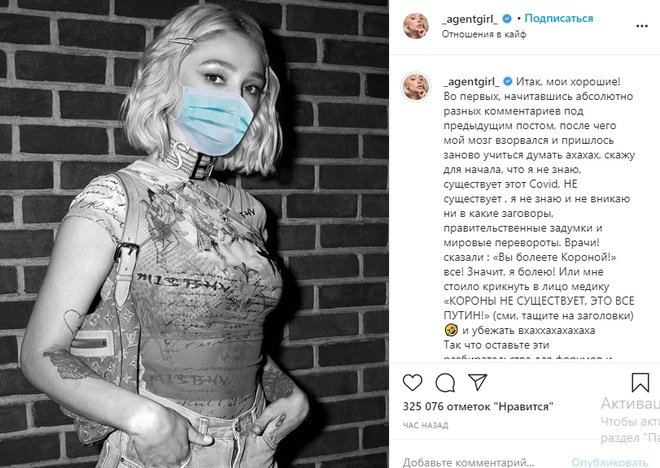
Task: Open the three-dot post options menu
Action: [641, 26]
